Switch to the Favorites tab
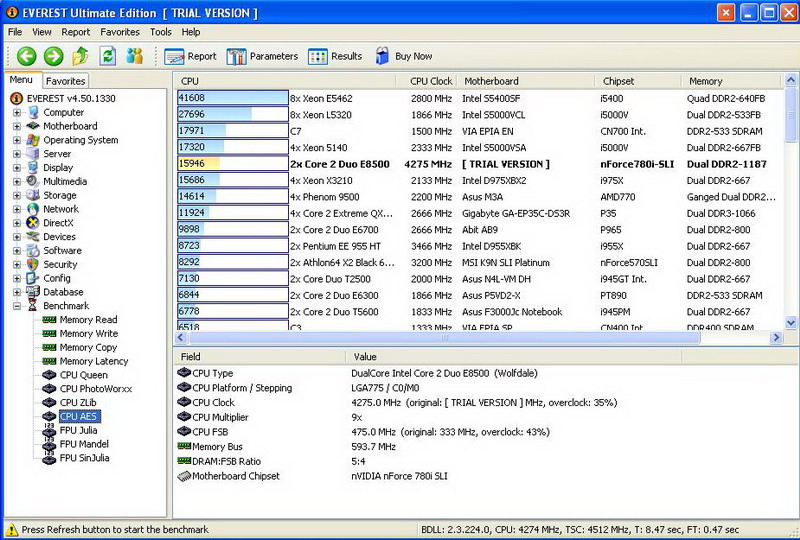 pos(65,81)
